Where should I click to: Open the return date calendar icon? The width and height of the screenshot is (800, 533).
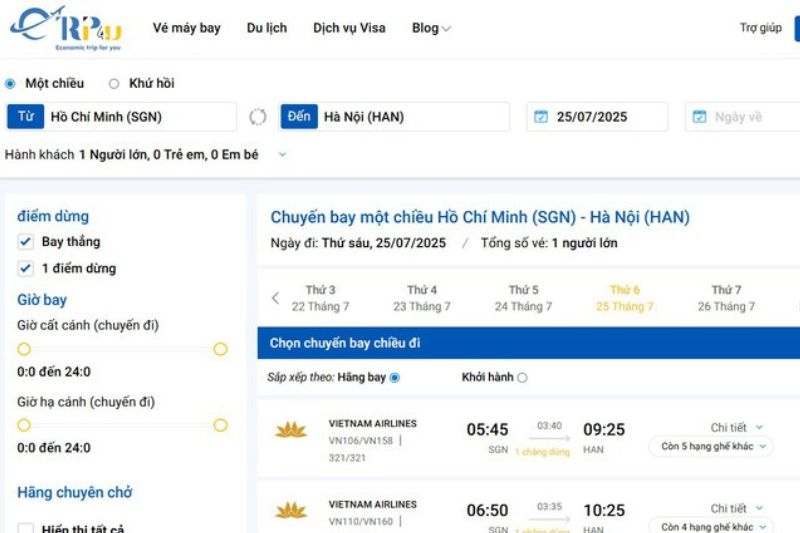(699, 117)
